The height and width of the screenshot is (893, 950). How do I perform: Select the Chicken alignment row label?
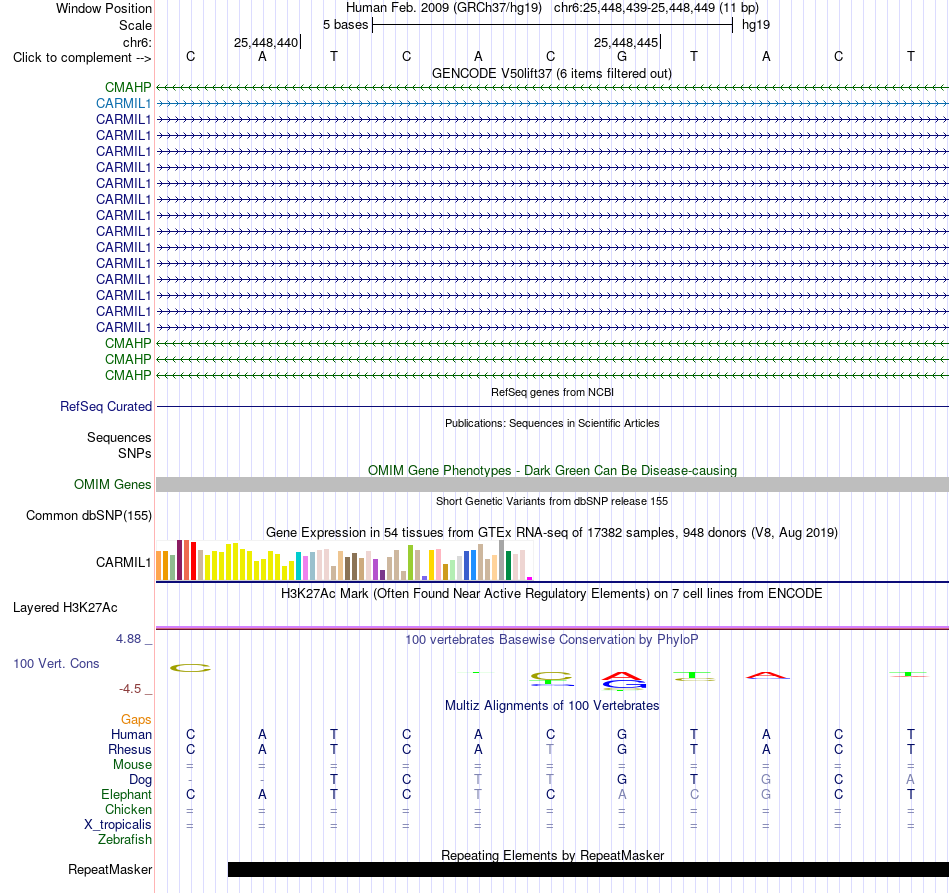pyautogui.click(x=128, y=809)
